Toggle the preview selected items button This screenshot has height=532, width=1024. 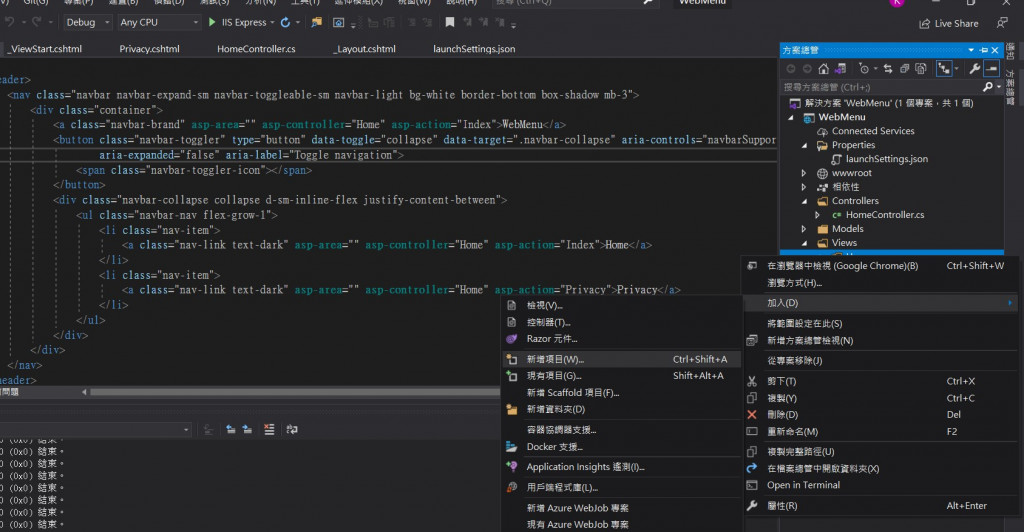point(991,69)
